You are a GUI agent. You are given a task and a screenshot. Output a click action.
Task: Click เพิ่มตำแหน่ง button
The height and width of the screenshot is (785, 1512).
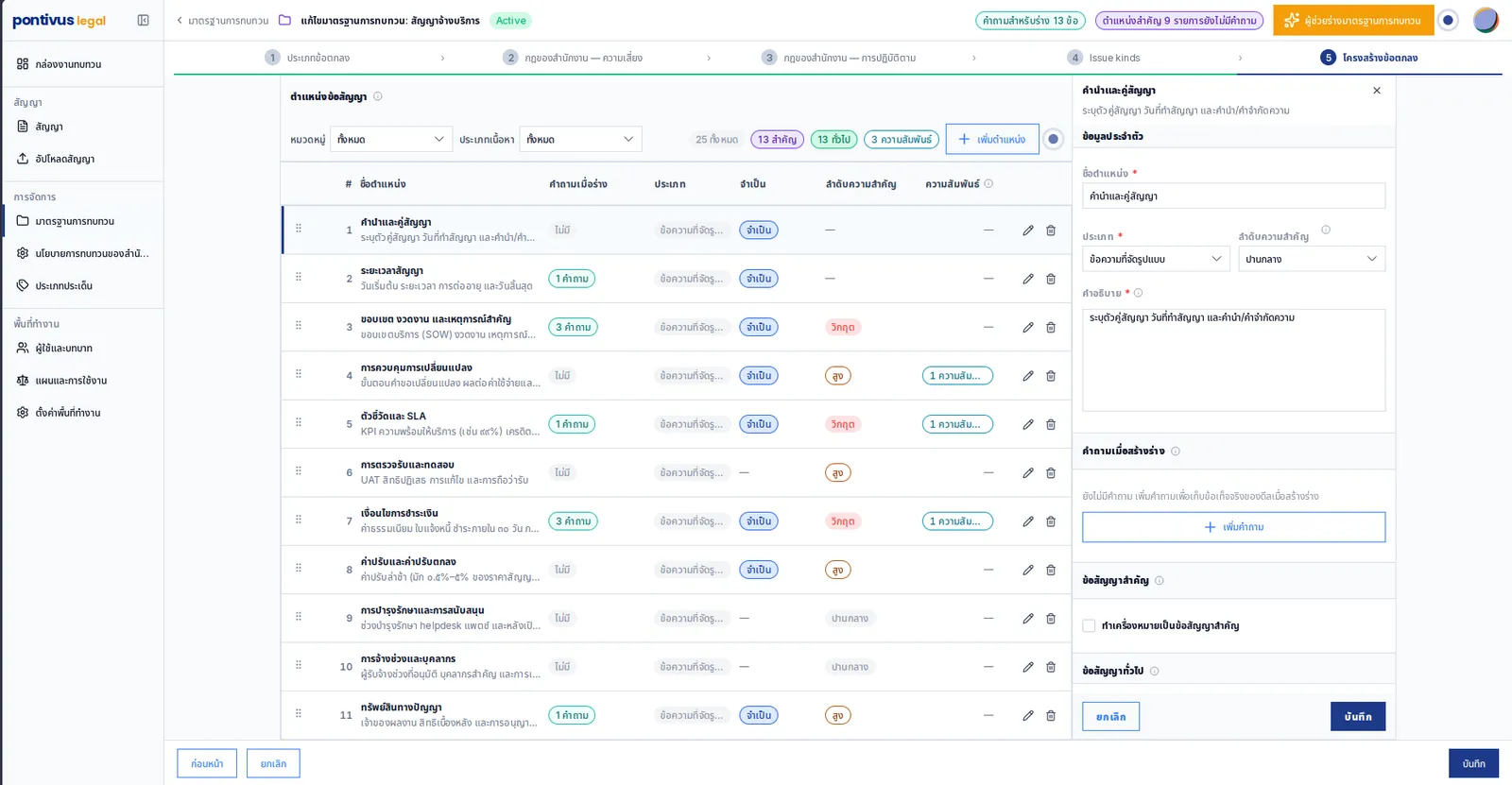992,139
